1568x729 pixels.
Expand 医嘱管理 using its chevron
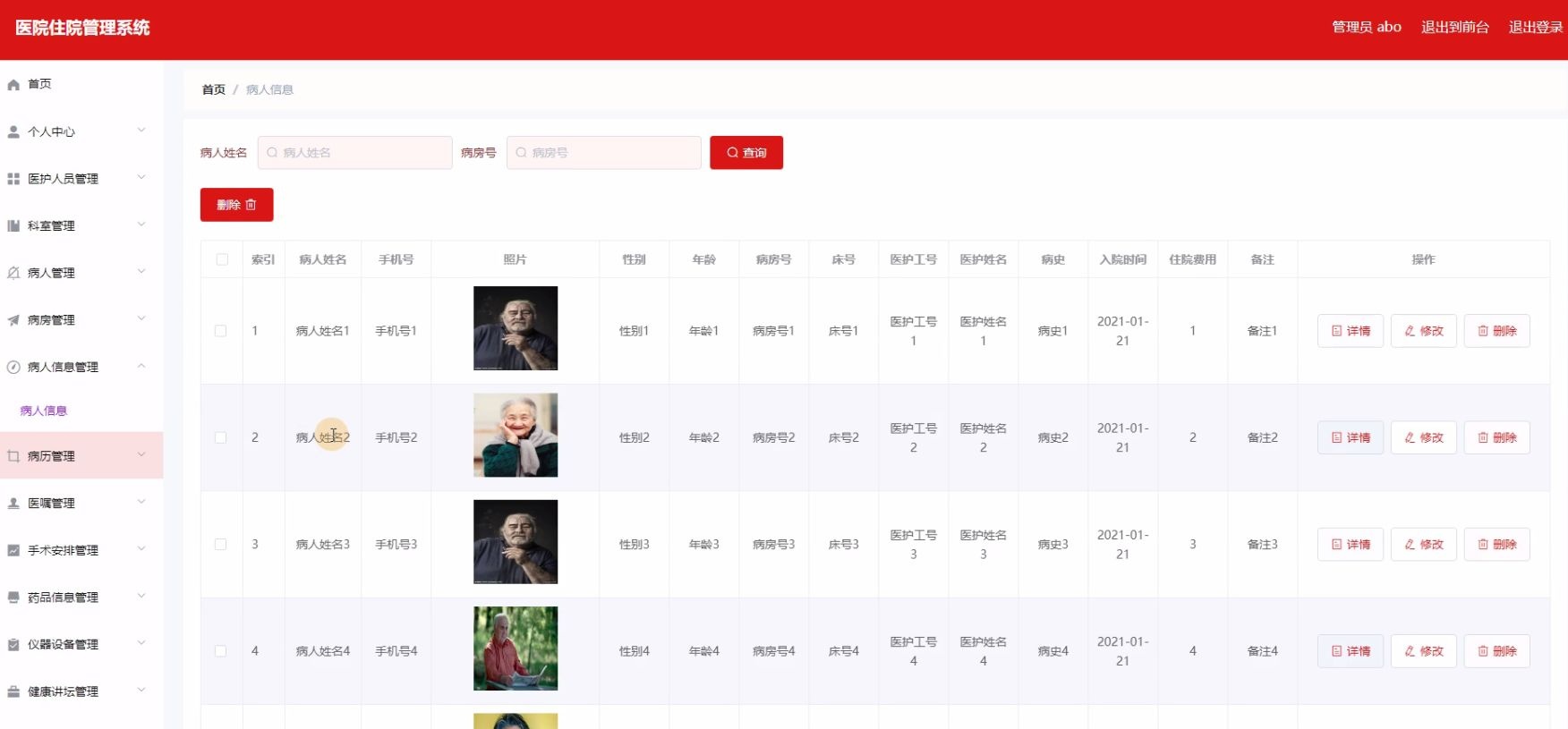(x=141, y=503)
